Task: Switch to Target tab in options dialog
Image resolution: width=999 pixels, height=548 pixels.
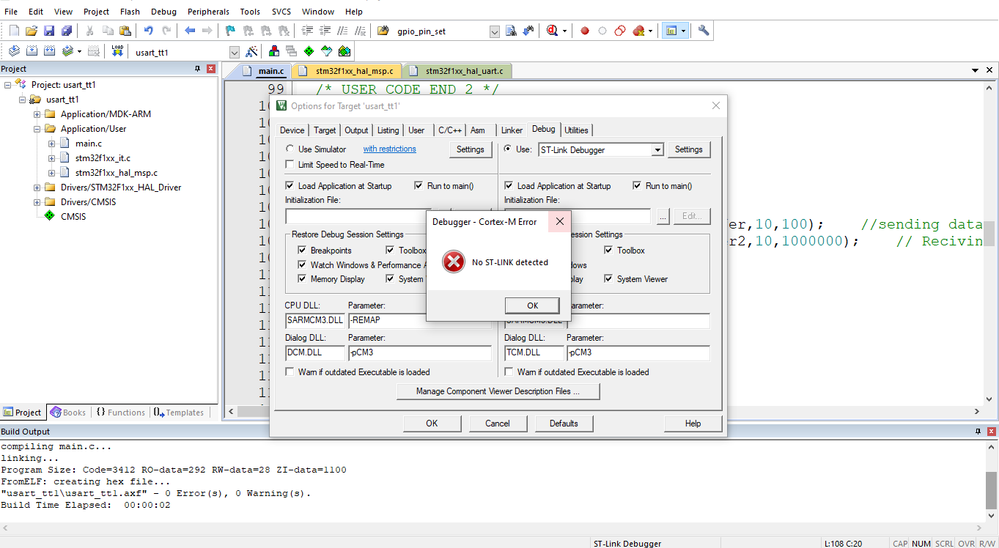Action: point(324,130)
